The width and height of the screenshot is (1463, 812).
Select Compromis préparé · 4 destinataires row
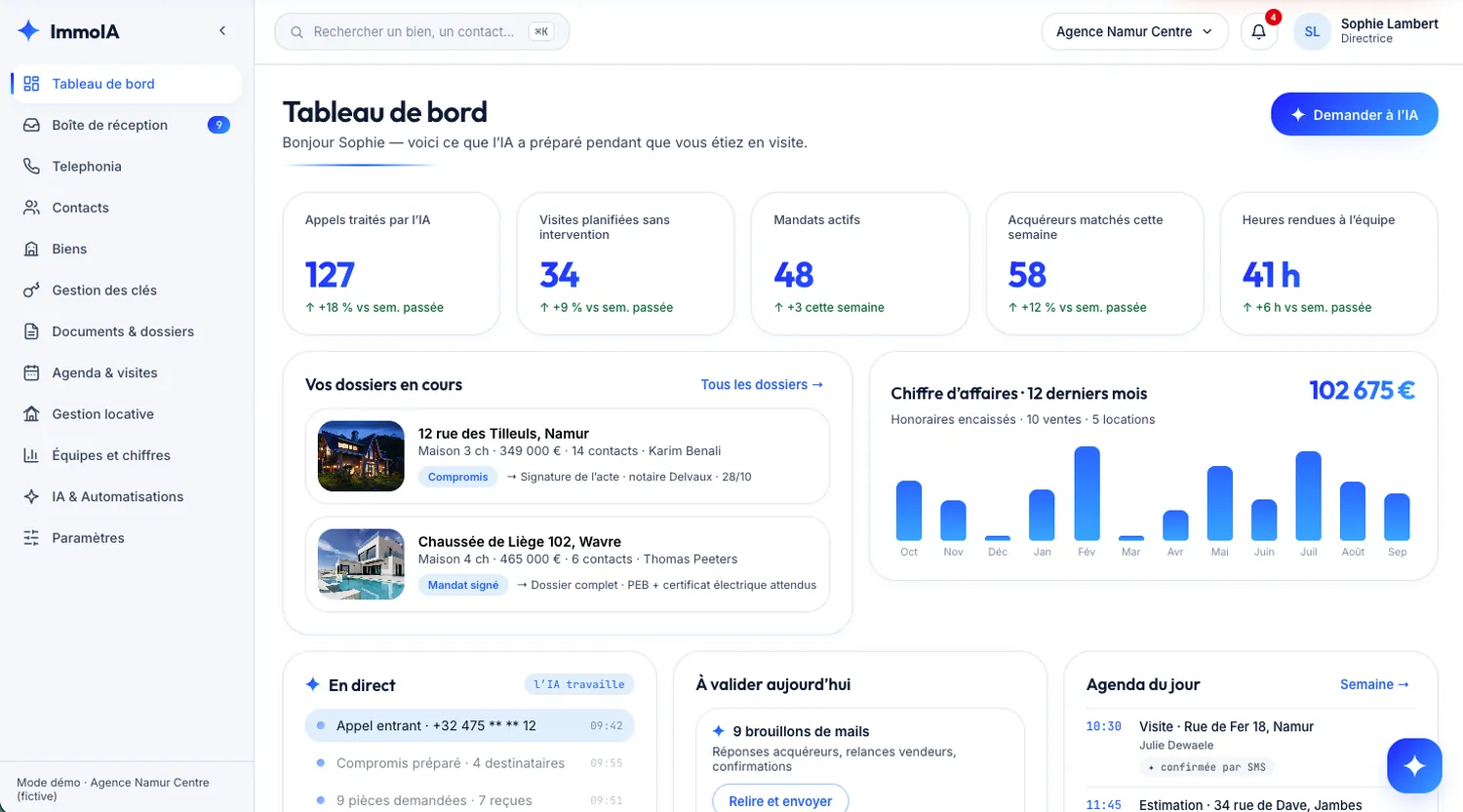[469, 763]
